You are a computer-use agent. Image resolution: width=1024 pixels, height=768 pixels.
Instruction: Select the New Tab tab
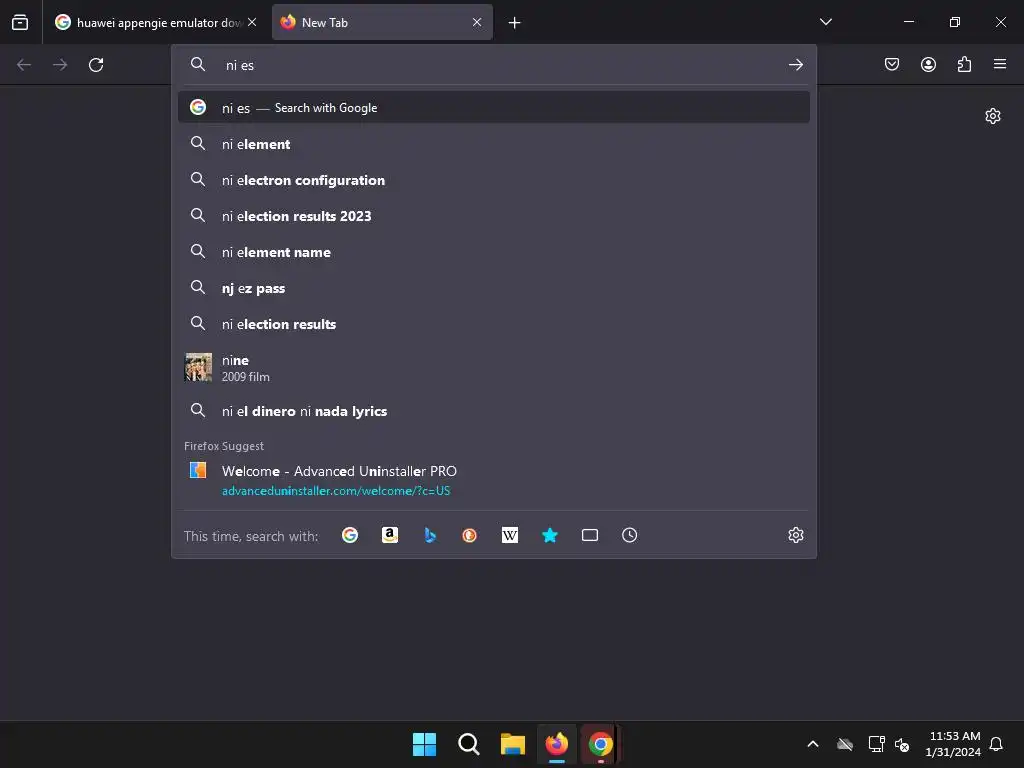(382, 22)
